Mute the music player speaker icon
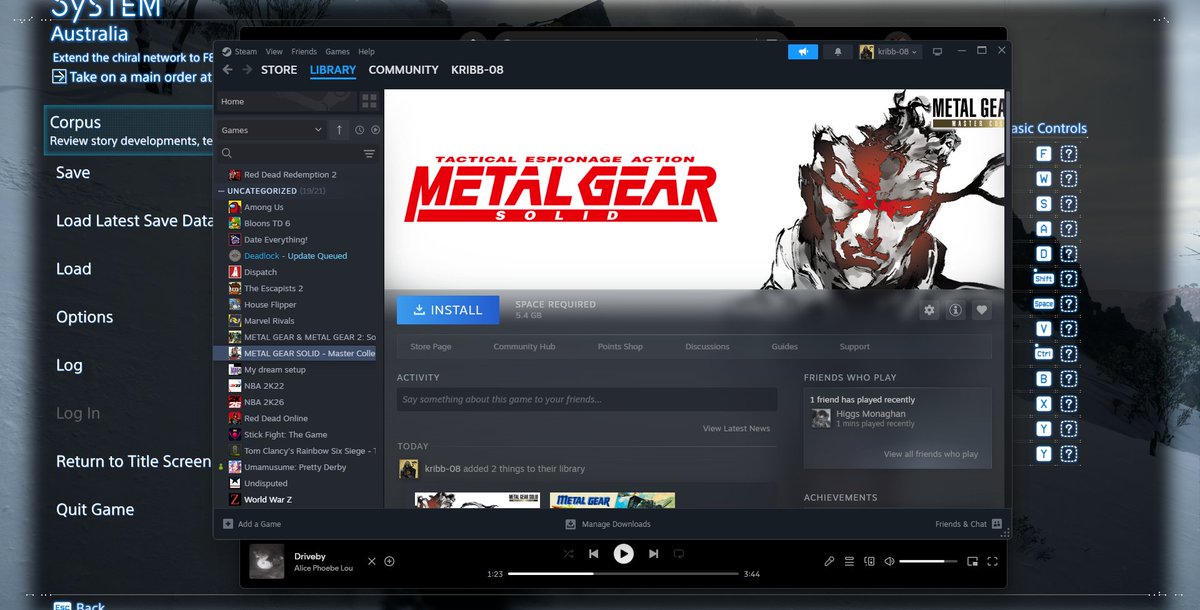The image size is (1200, 610). 889,561
